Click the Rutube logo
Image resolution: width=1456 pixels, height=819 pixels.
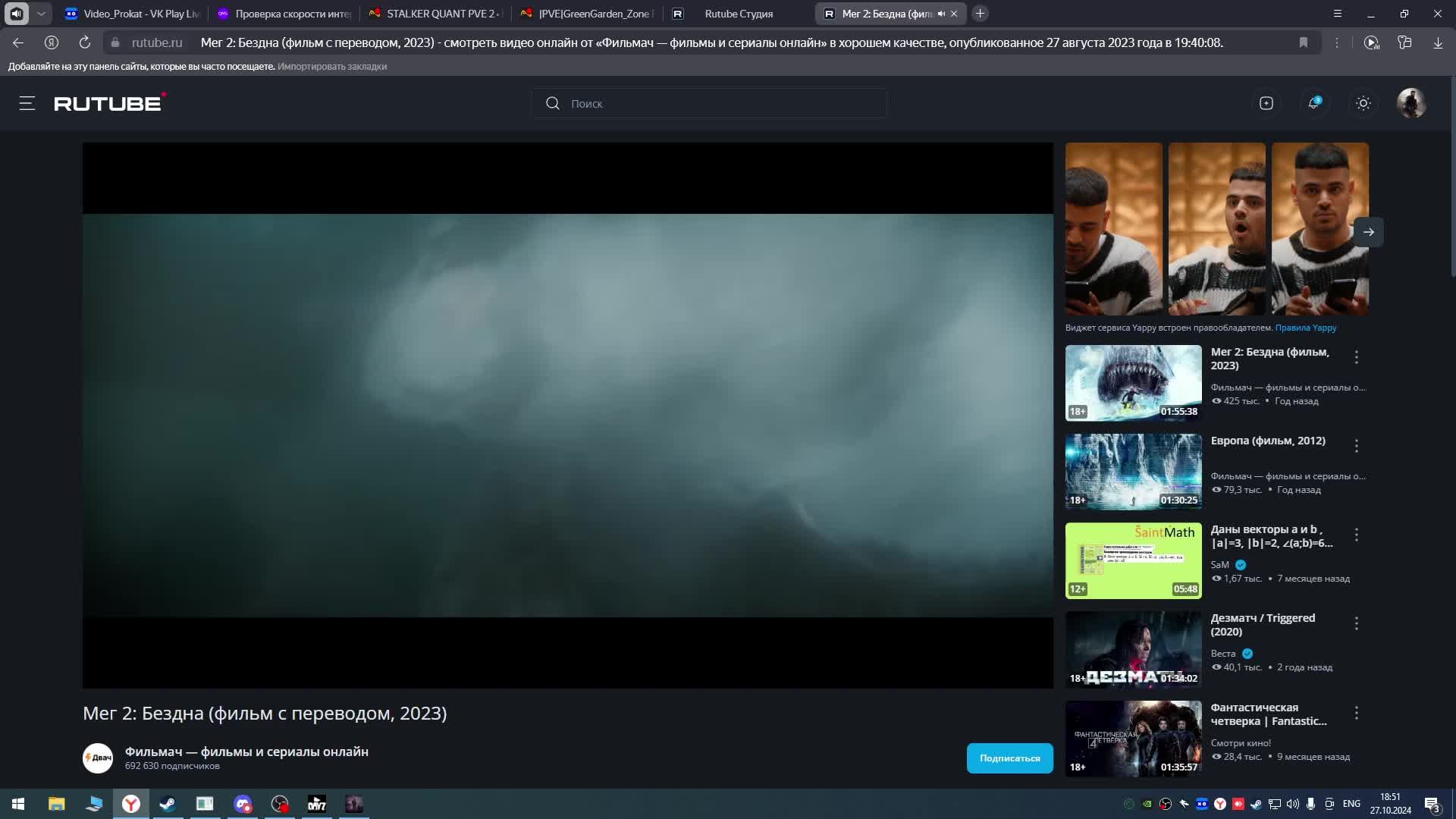[108, 103]
